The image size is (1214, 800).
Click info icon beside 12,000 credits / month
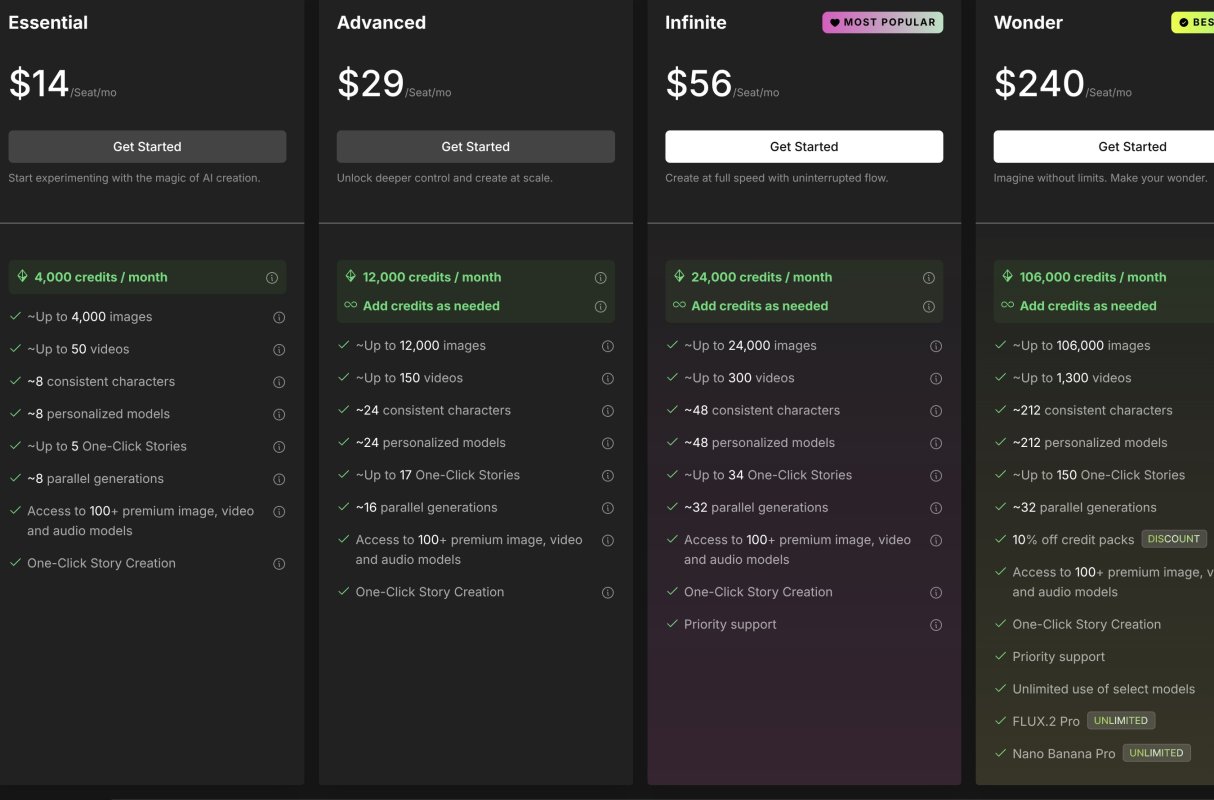[600, 278]
